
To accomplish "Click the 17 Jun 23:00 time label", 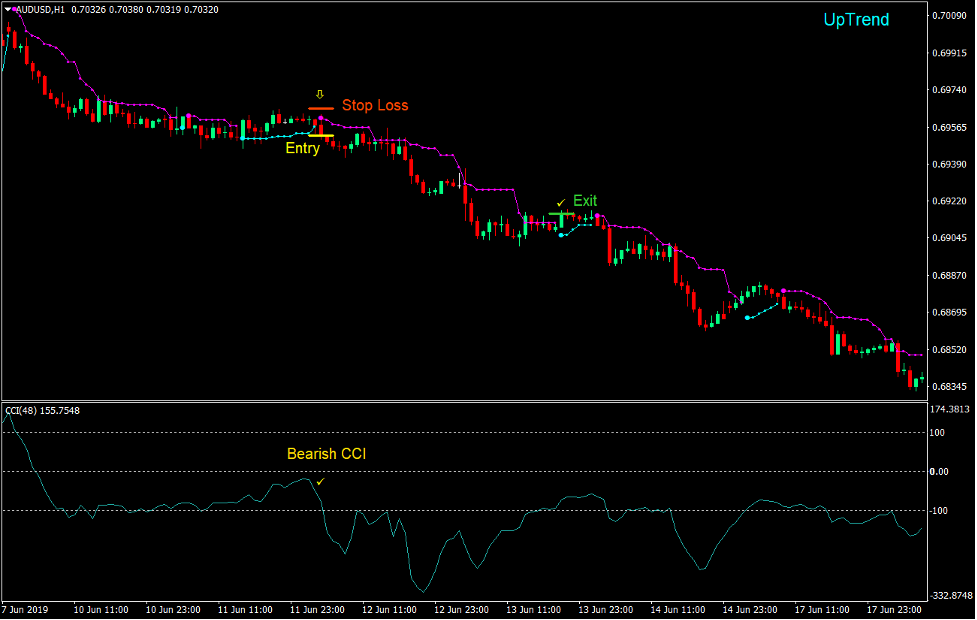I will coord(894,609).
